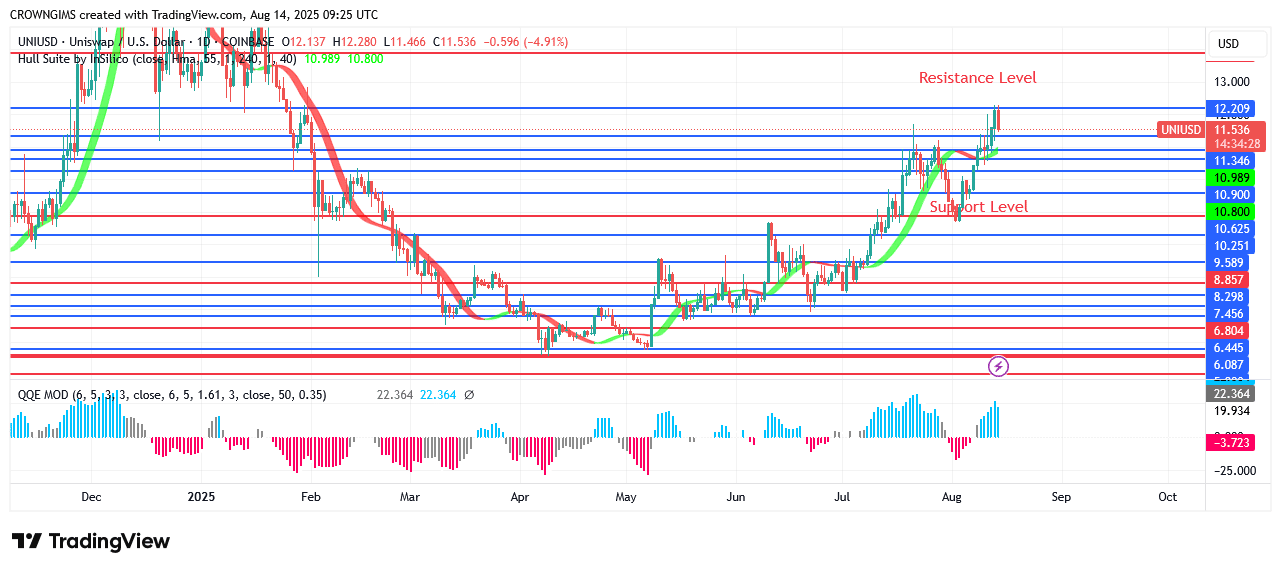Click the Support Level annotation
1281x571 pixels.
tap(978, 207)
